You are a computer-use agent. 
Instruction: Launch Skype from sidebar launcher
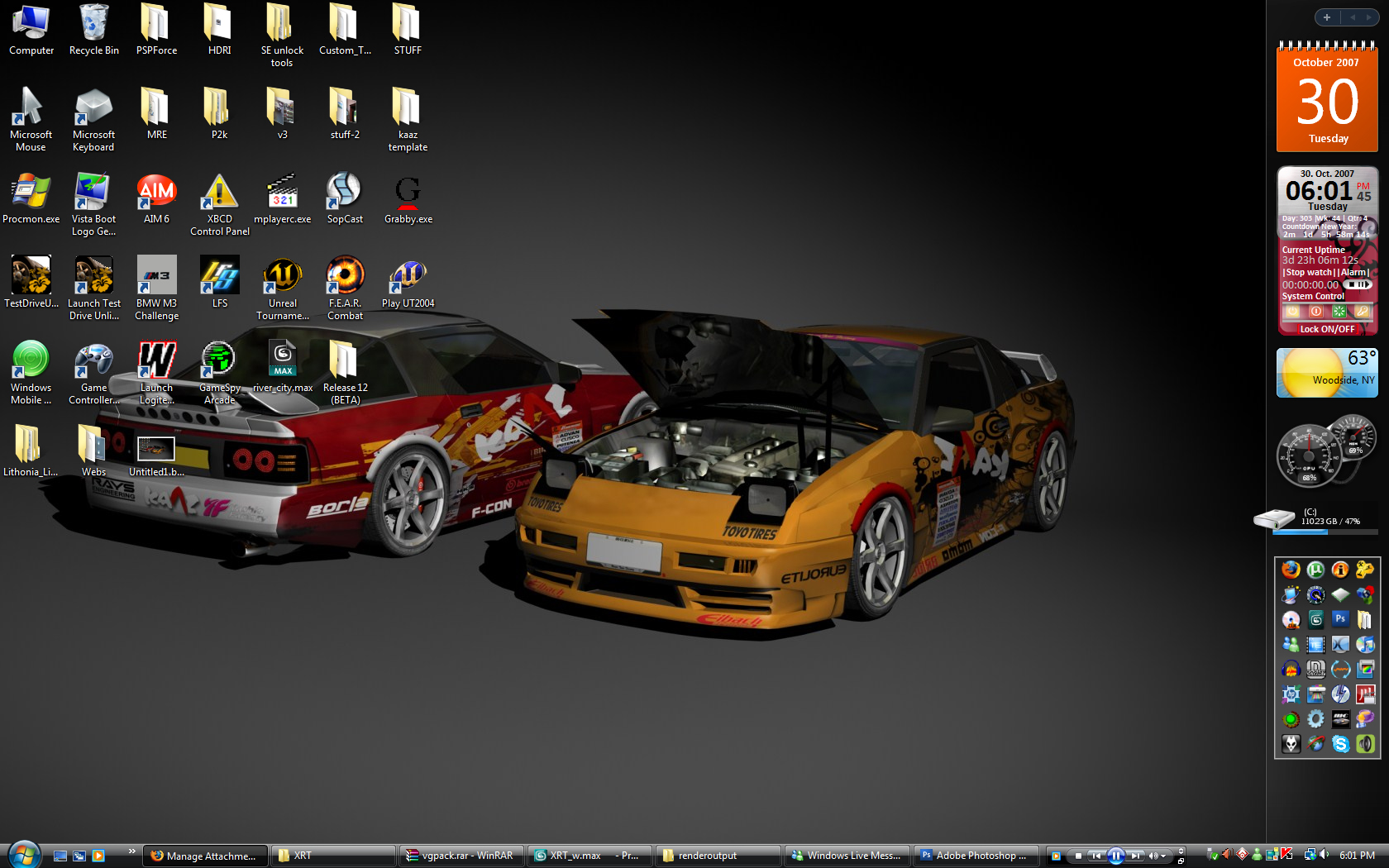pyautogui.click(x=1340, y=744)
